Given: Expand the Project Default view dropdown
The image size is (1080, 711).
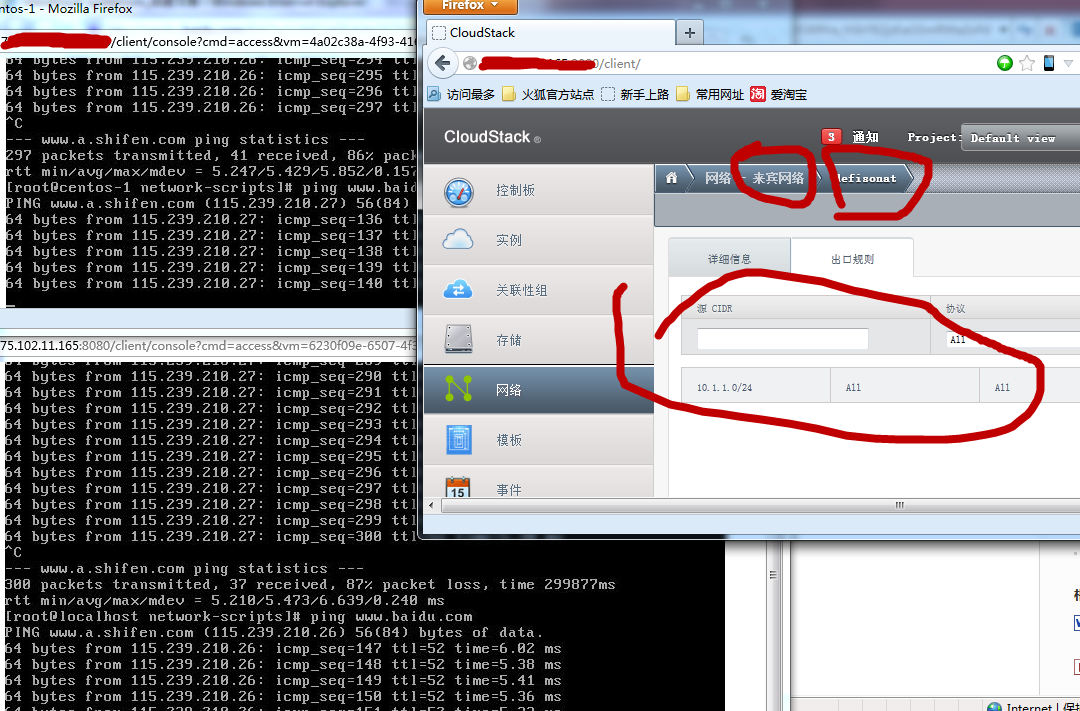Looking at the screenshot, I should [1020, 138].
